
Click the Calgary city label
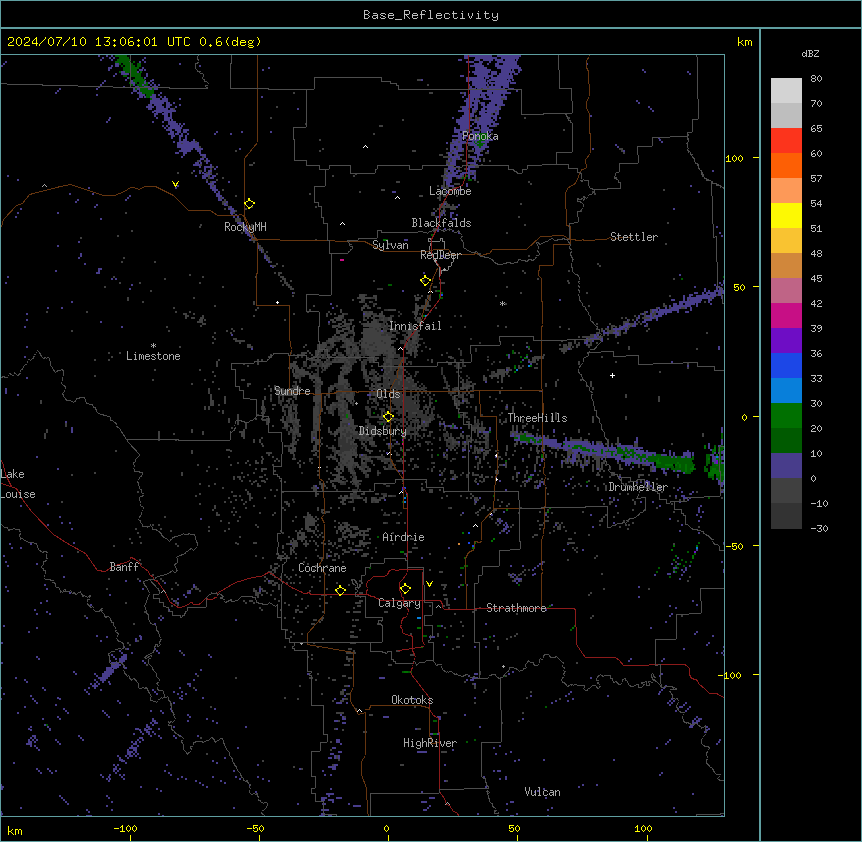(x=399, y=603)
